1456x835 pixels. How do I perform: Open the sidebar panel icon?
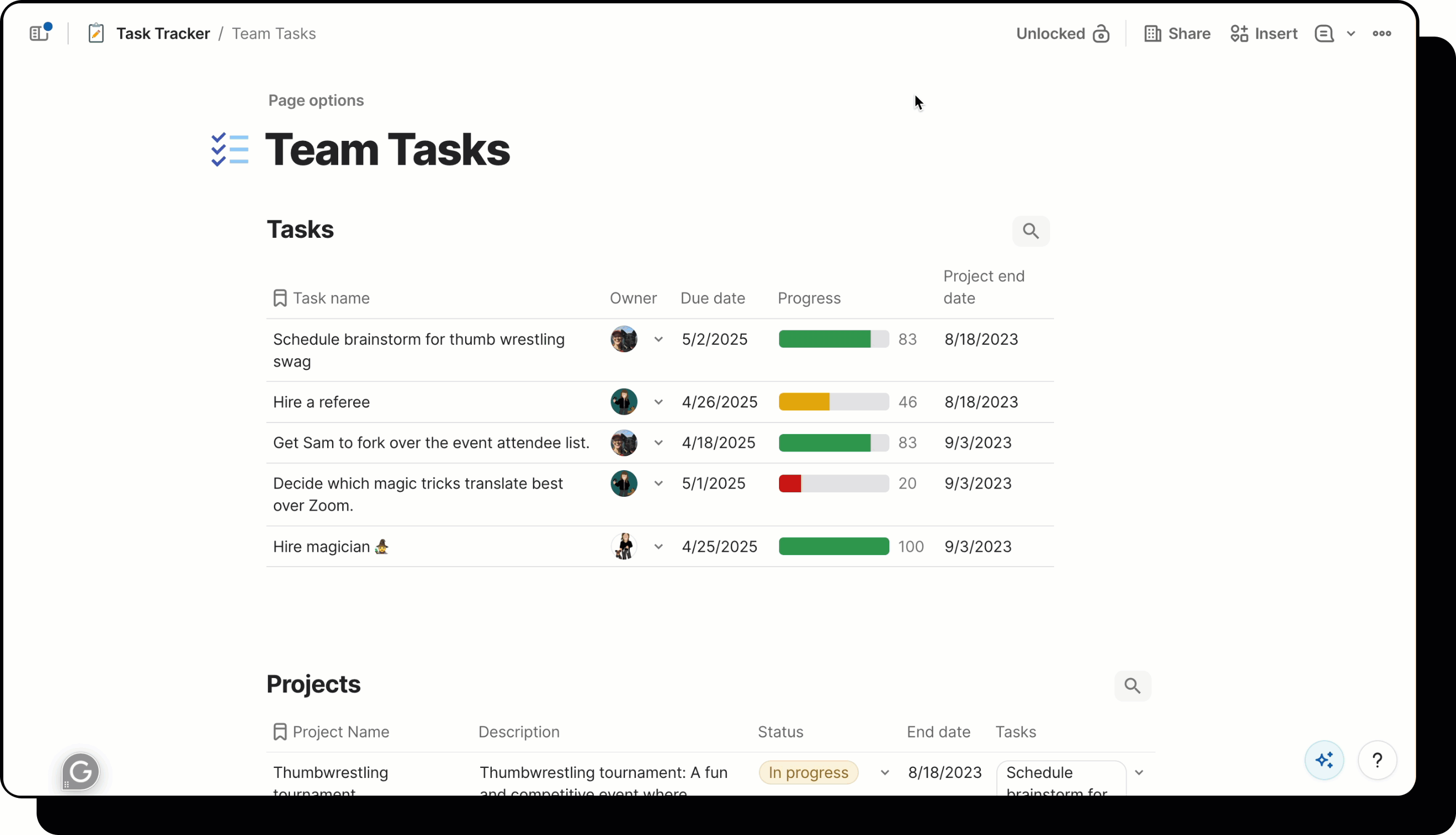pyautogui.click(x=39, y=33)
